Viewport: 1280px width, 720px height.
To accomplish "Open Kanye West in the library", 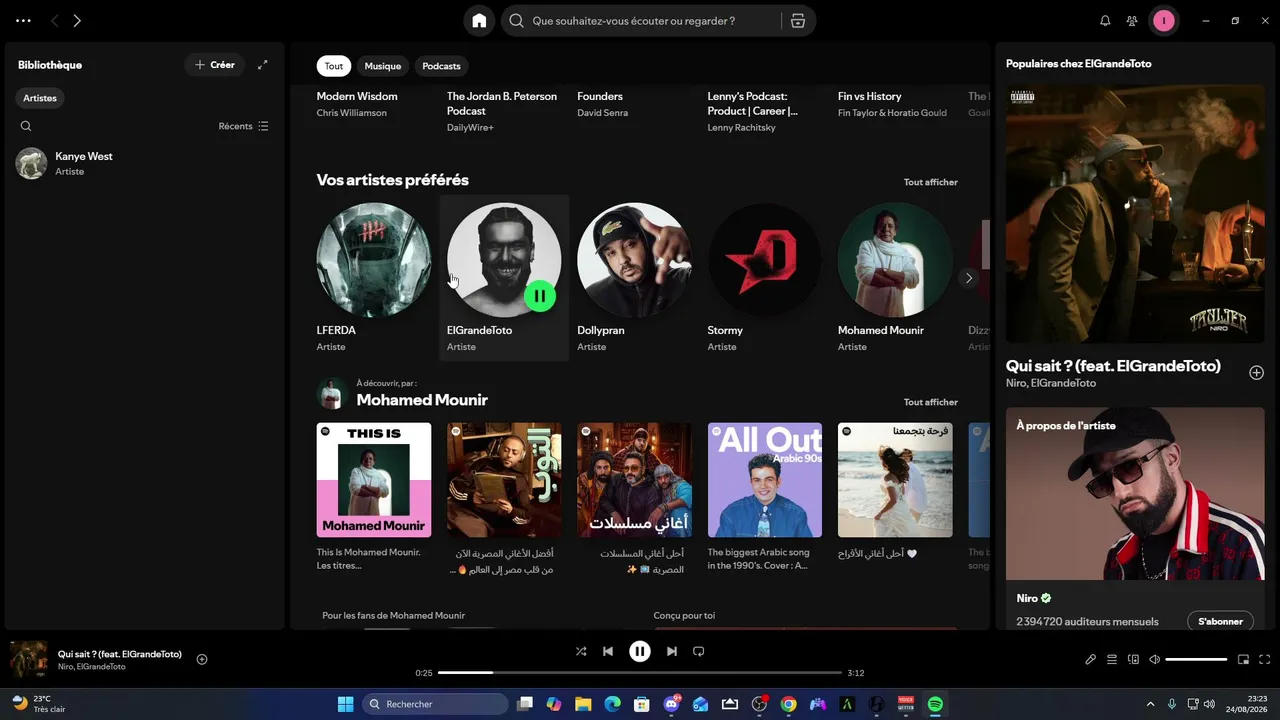I will coord(145,163).
